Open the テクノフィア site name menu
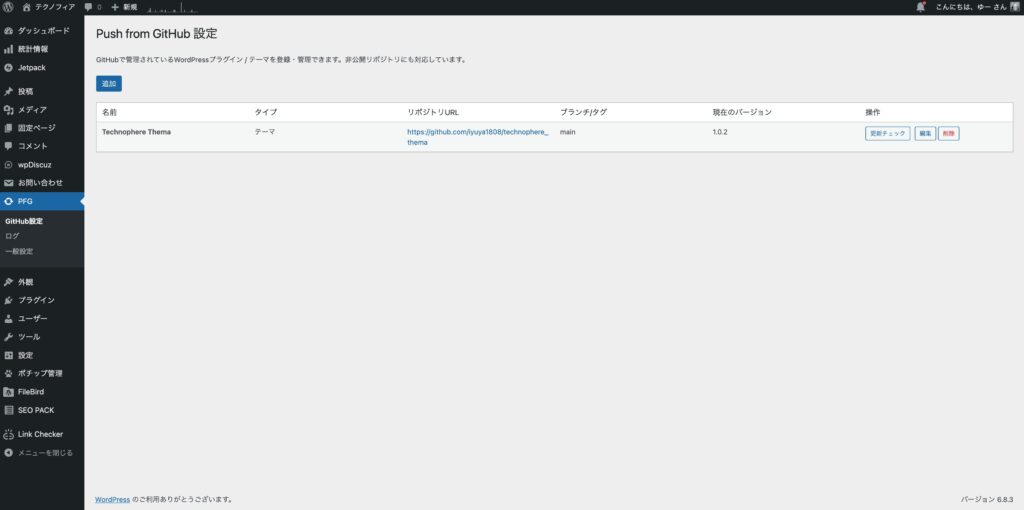This screenshot has width=1024, height=510. [47, 7]
